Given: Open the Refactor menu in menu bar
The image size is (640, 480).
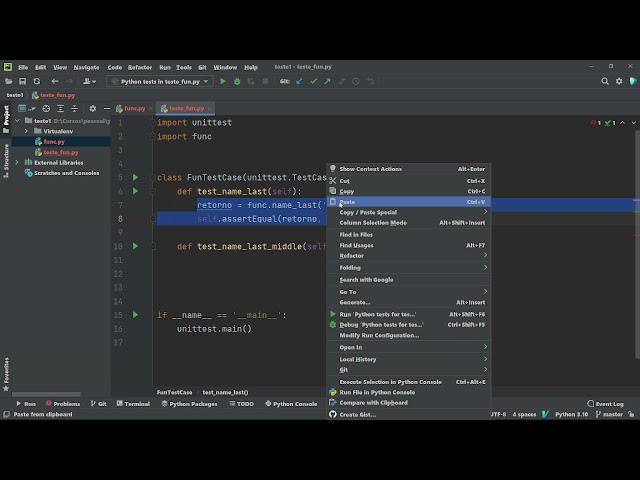Looking at the screenshot, I should (140, 67).
